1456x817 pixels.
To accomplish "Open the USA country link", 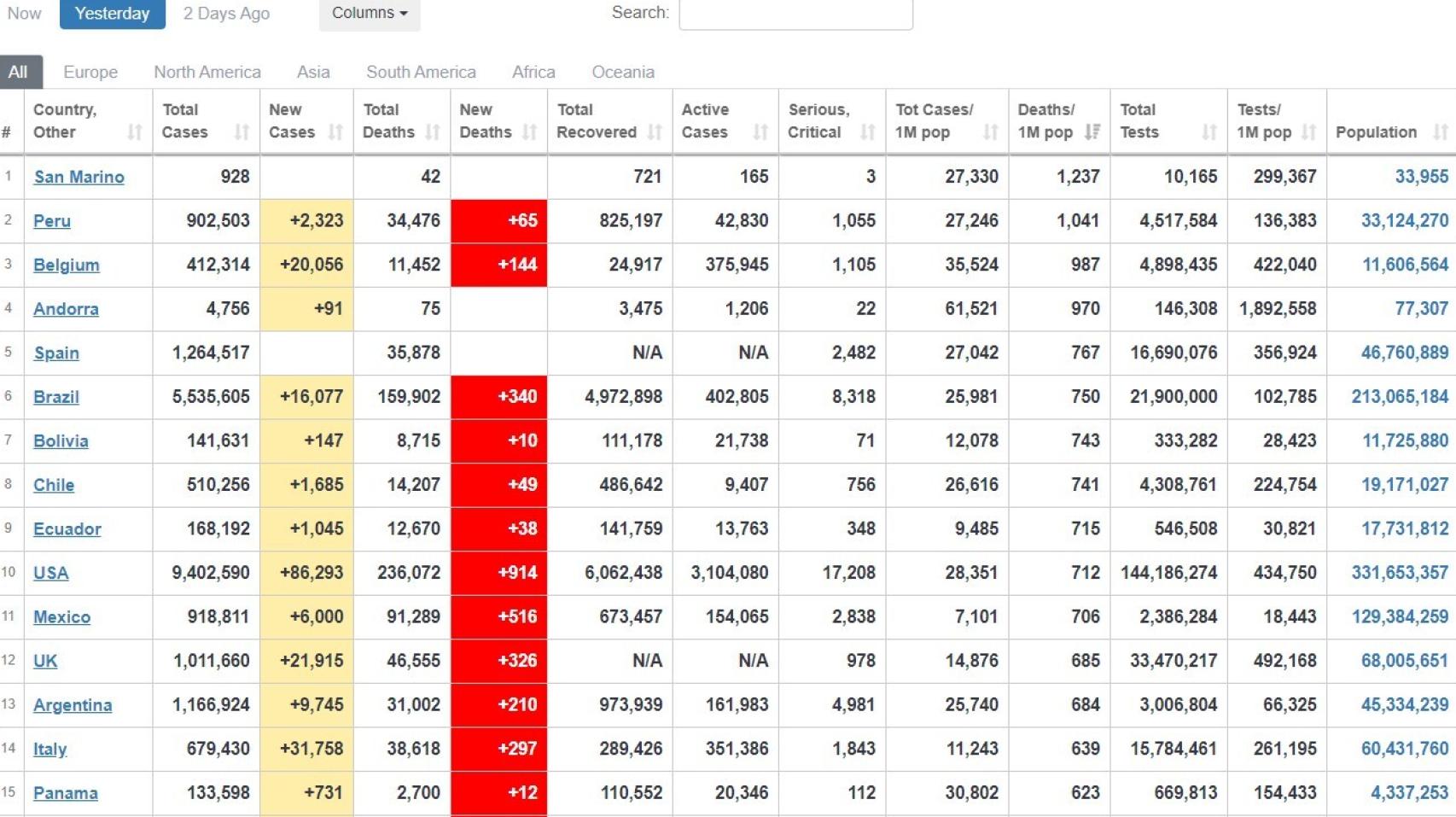I will pos(50,573).
